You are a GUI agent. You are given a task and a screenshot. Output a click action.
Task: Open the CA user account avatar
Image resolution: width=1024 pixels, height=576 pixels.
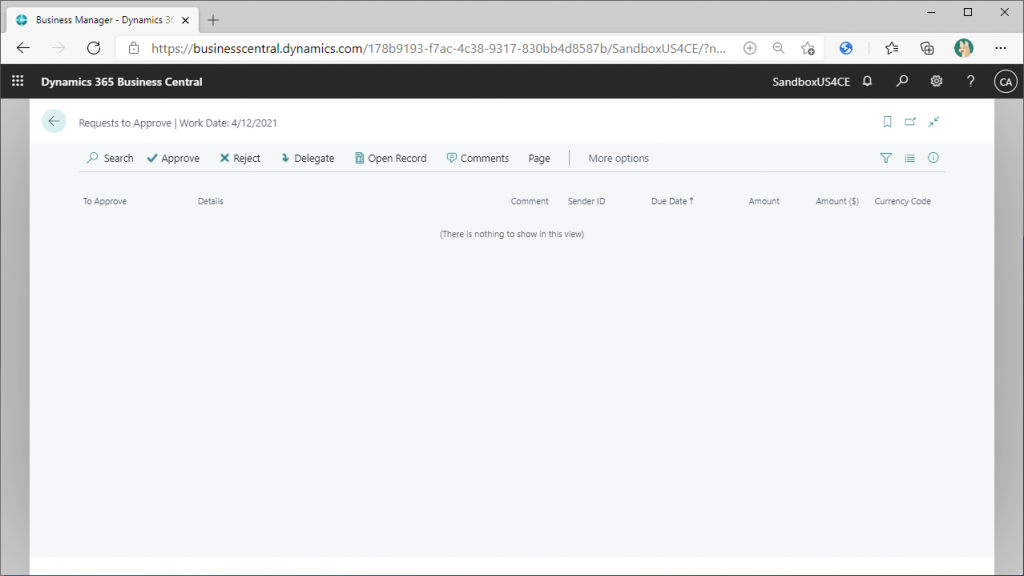[x=1006, y=82]
